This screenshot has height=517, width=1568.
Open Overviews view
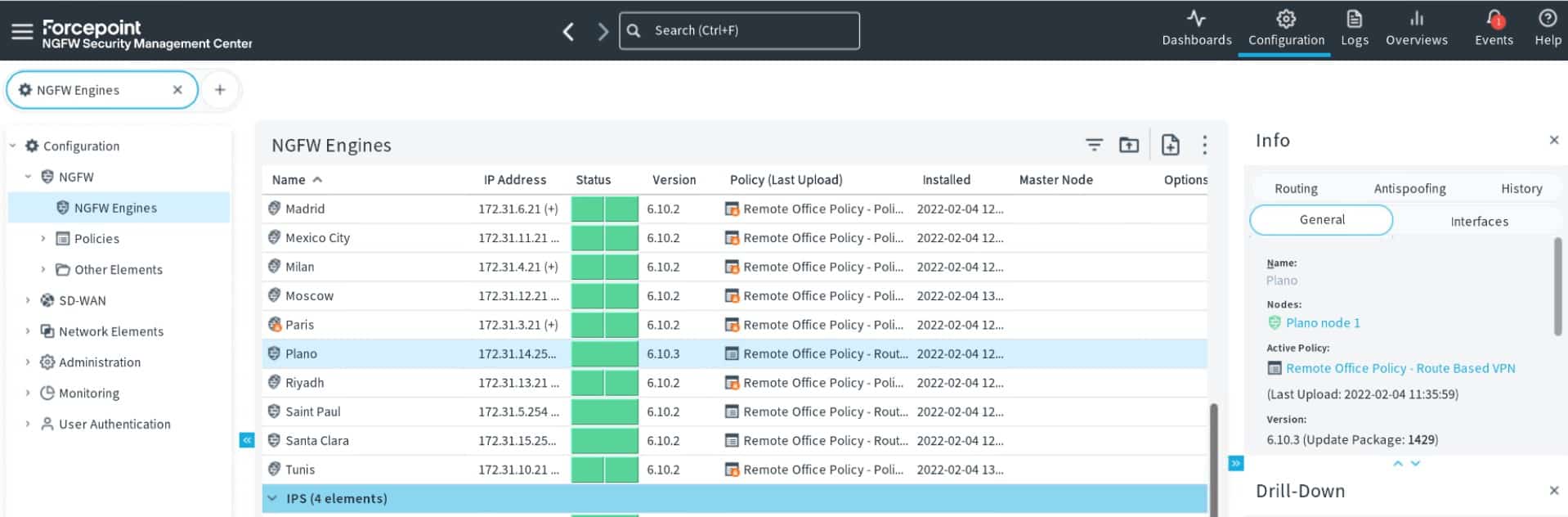[1417, 29]
